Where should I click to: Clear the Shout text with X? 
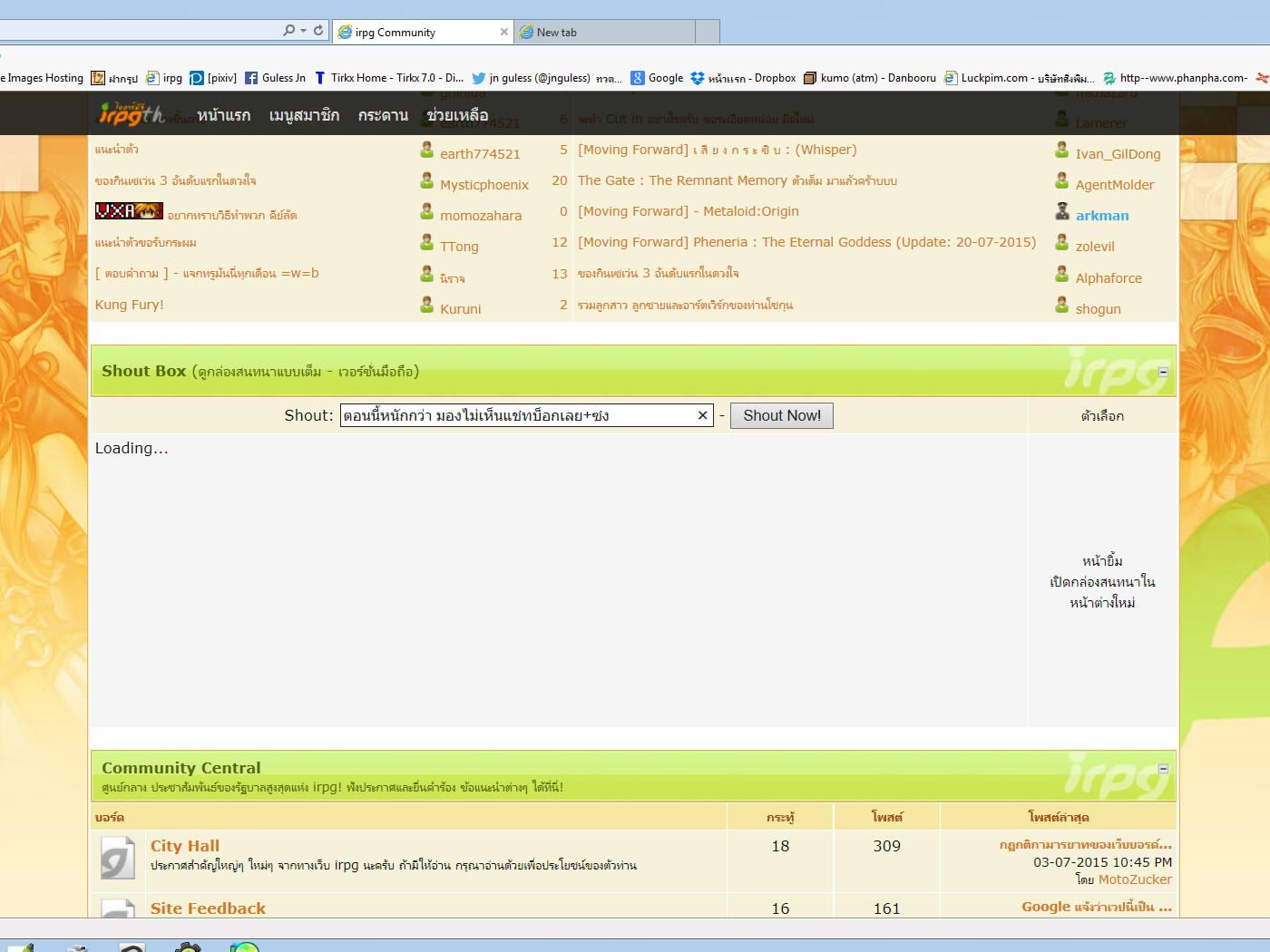702,415
